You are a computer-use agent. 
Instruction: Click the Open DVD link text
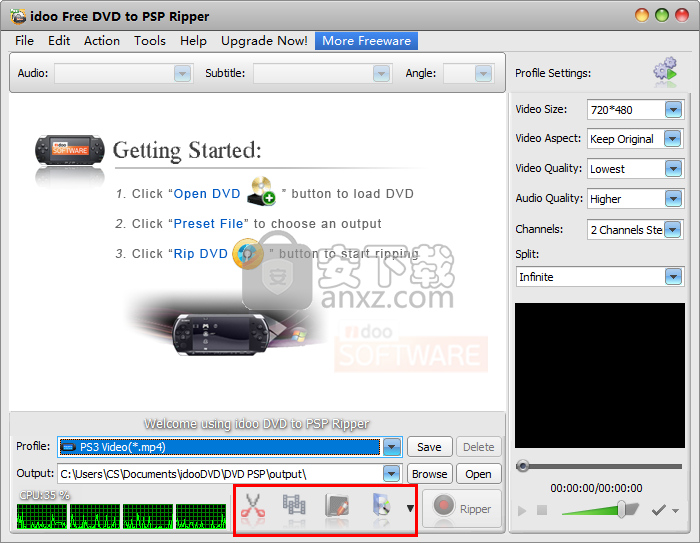207,194
